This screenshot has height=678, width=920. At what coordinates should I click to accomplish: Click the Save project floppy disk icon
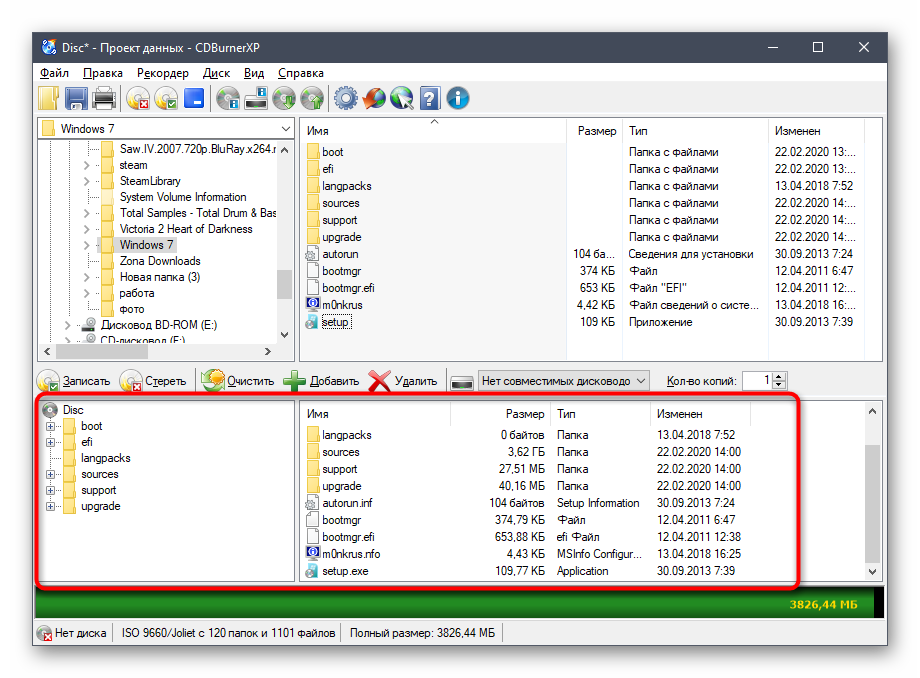pos(76,98)
